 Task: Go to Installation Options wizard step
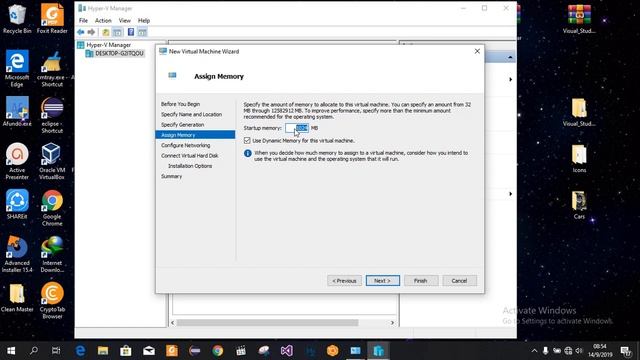click(x=190, y=166)
